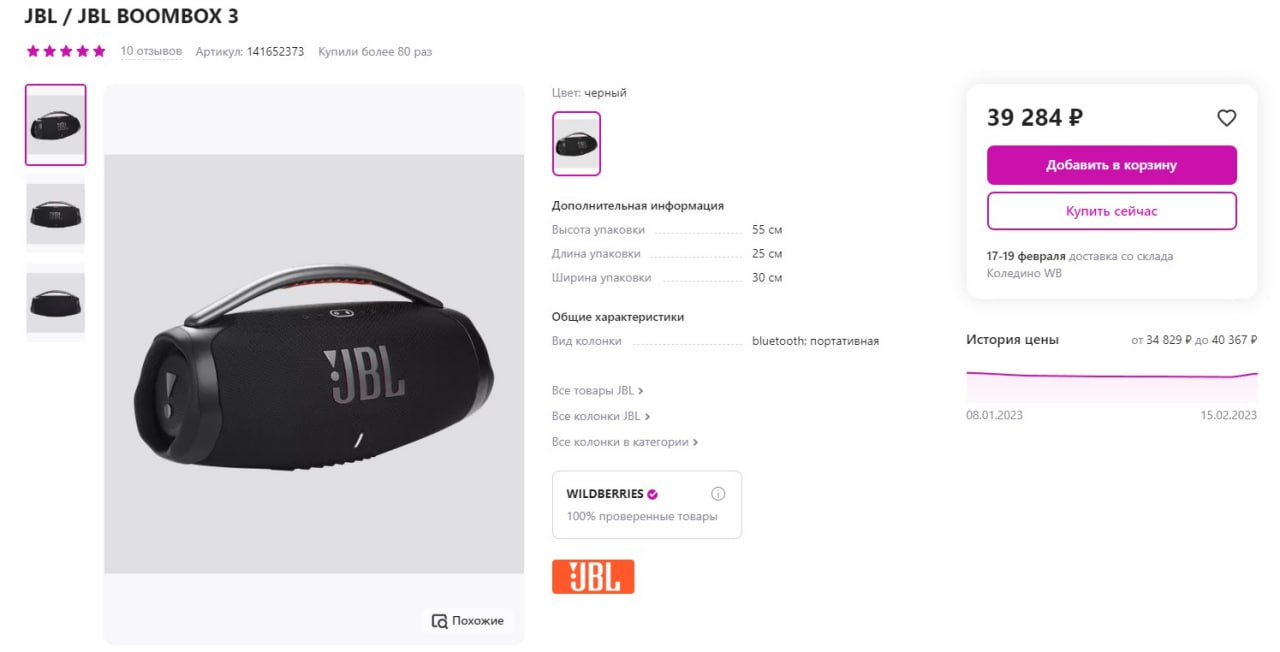The width and height of the screenshot is (1280, 652).
Task: Select the third speaker thumbnail in gallery
Action: coord(56,302)
